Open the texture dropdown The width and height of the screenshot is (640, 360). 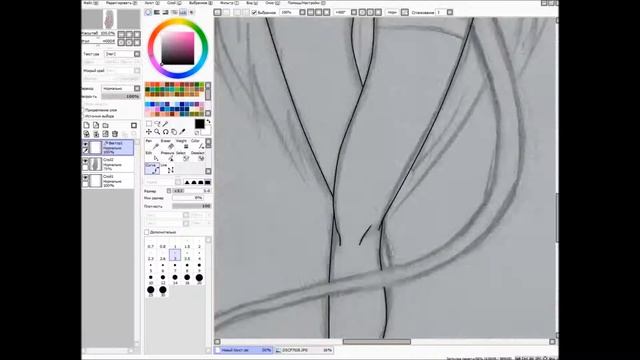(137, 54)
